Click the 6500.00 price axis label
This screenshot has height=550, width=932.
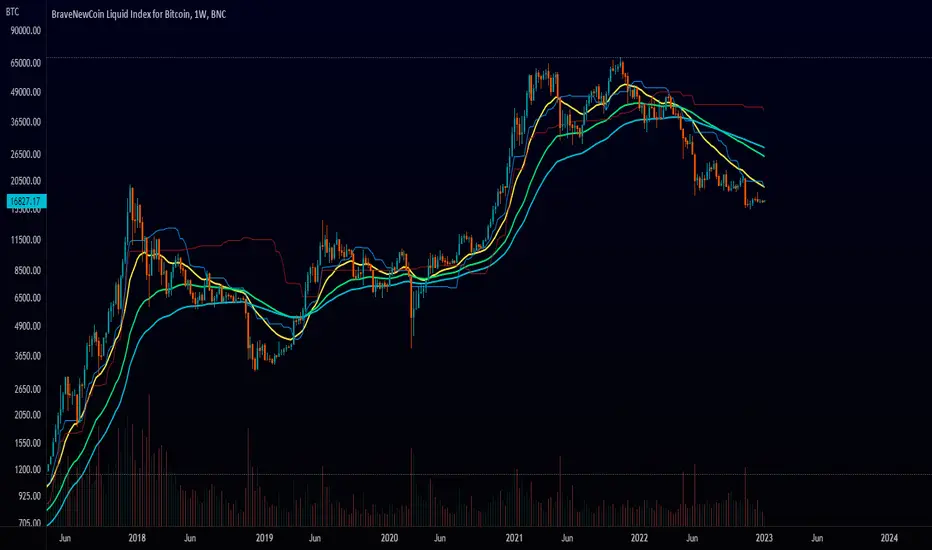pyautogui.click(x=27, y=298)
